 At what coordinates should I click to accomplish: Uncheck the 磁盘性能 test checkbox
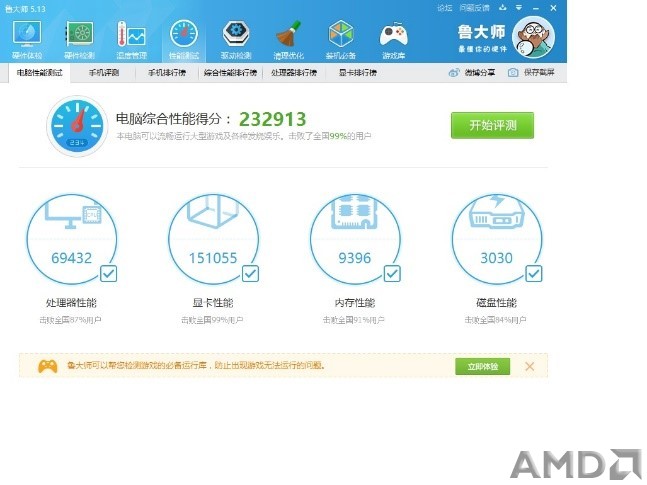click(534, 274)
